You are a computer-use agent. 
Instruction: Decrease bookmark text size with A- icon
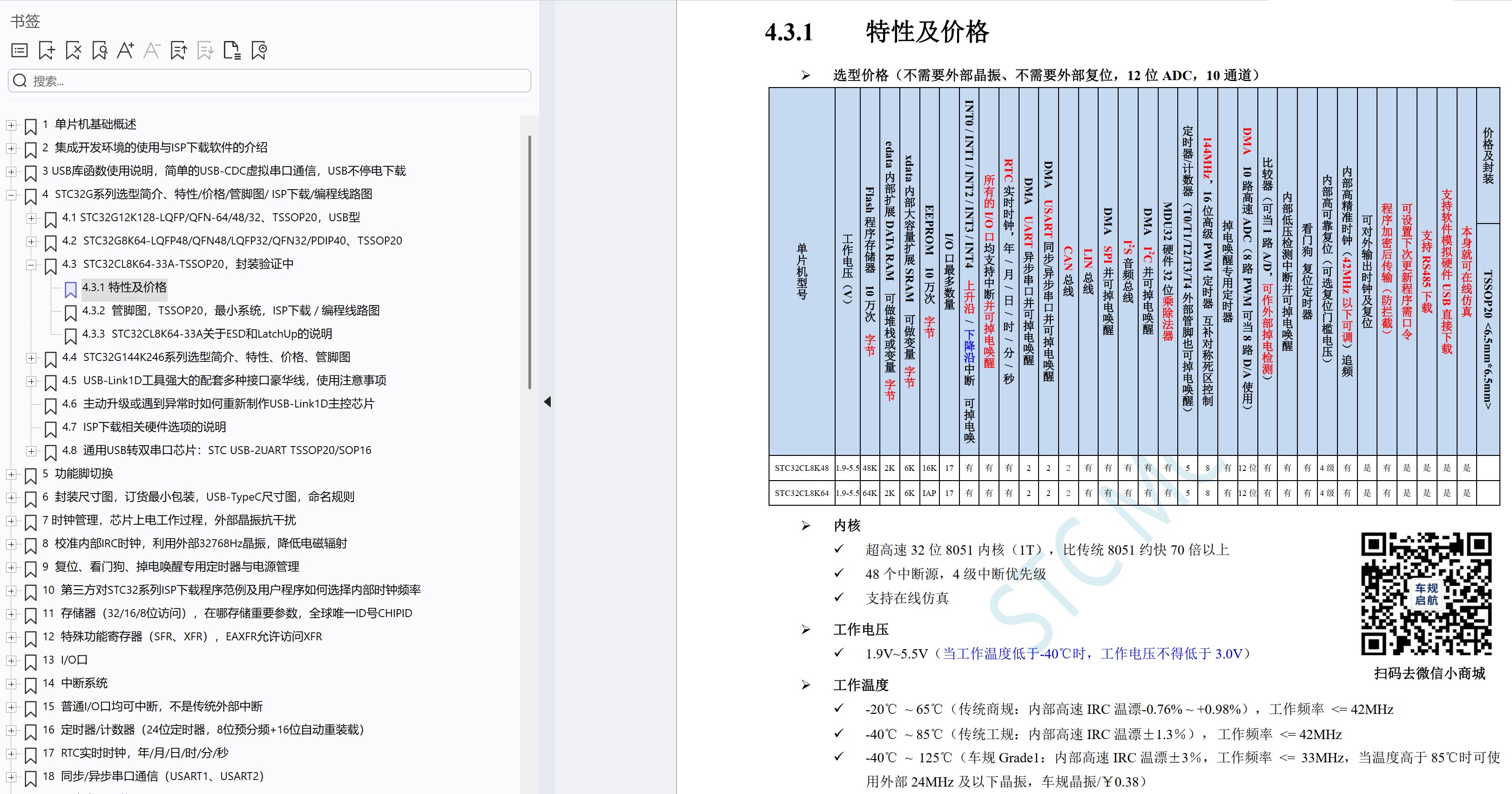pos(151,50)
